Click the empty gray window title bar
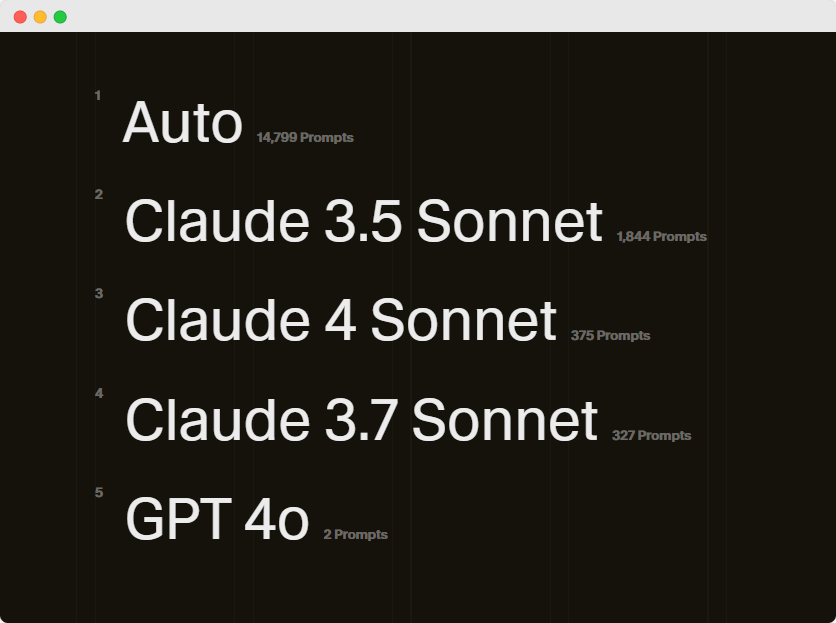Image resolution: width=836 pixels, height=623 pixels. coord(450,16)
